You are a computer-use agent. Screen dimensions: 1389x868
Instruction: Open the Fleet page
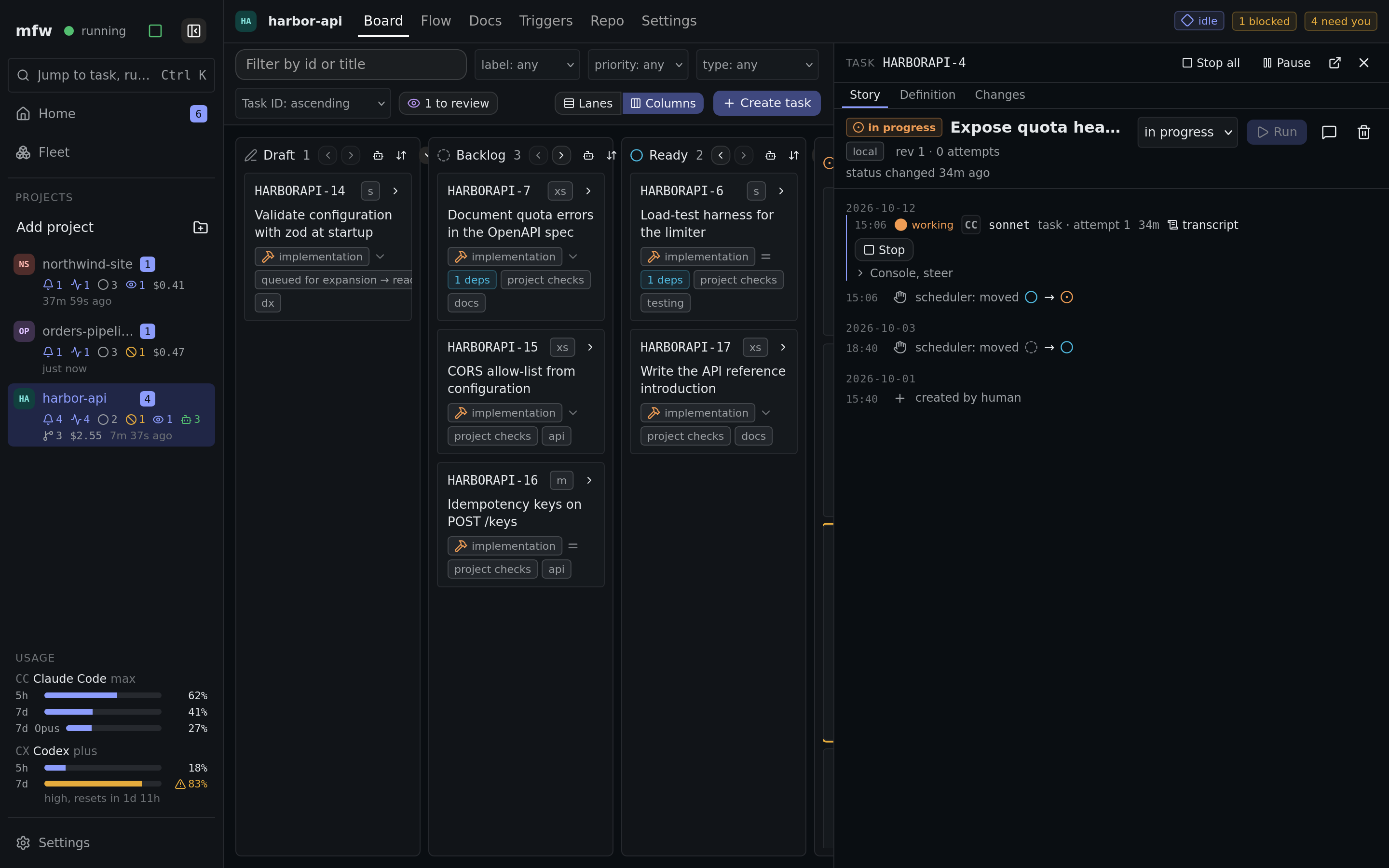[x=111, y=152]
